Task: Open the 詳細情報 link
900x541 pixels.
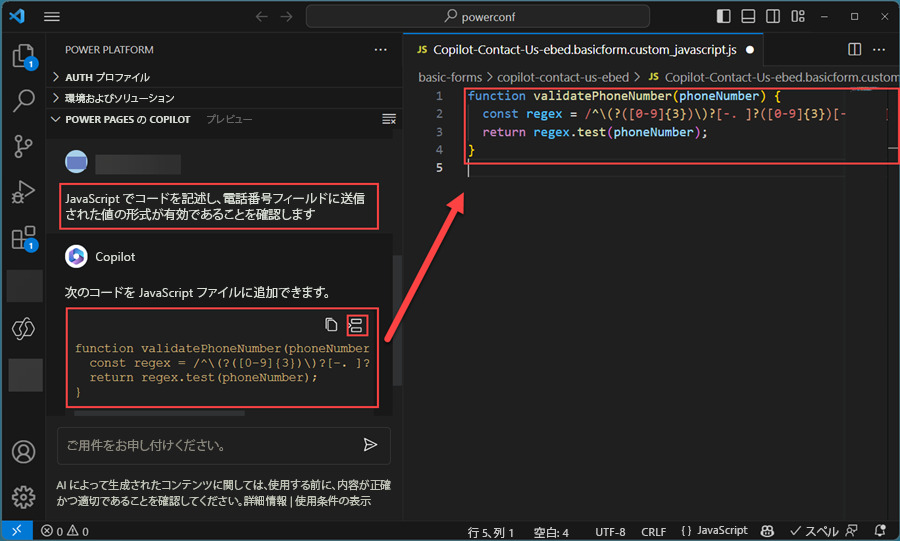Action: point(265,501)
